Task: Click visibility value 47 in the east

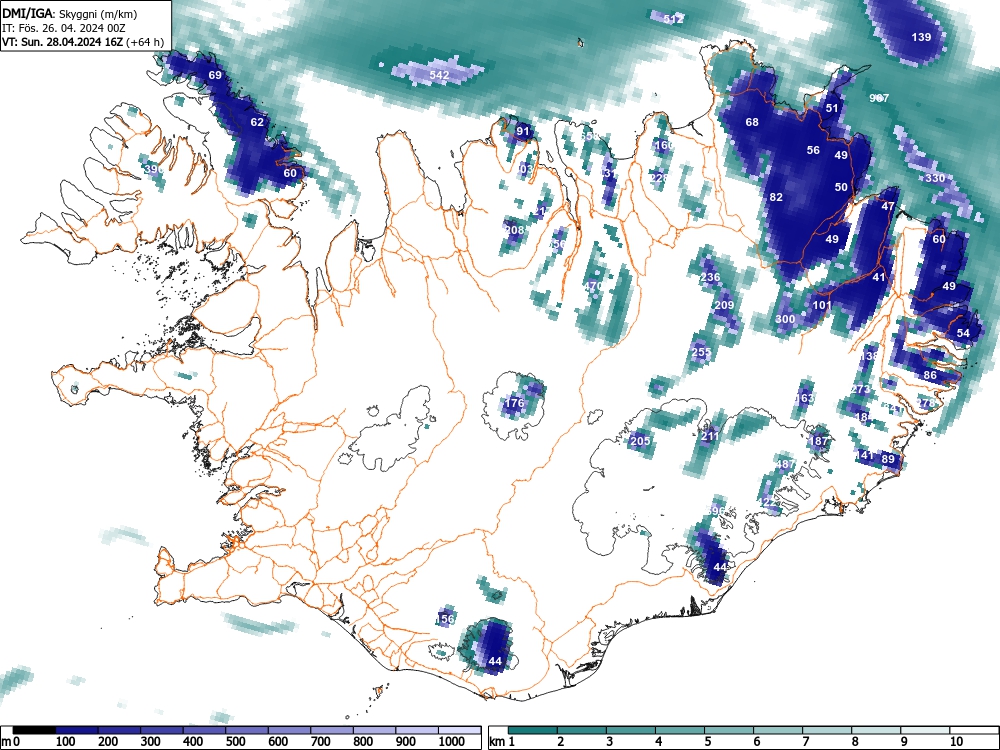Action: [888, 206]
